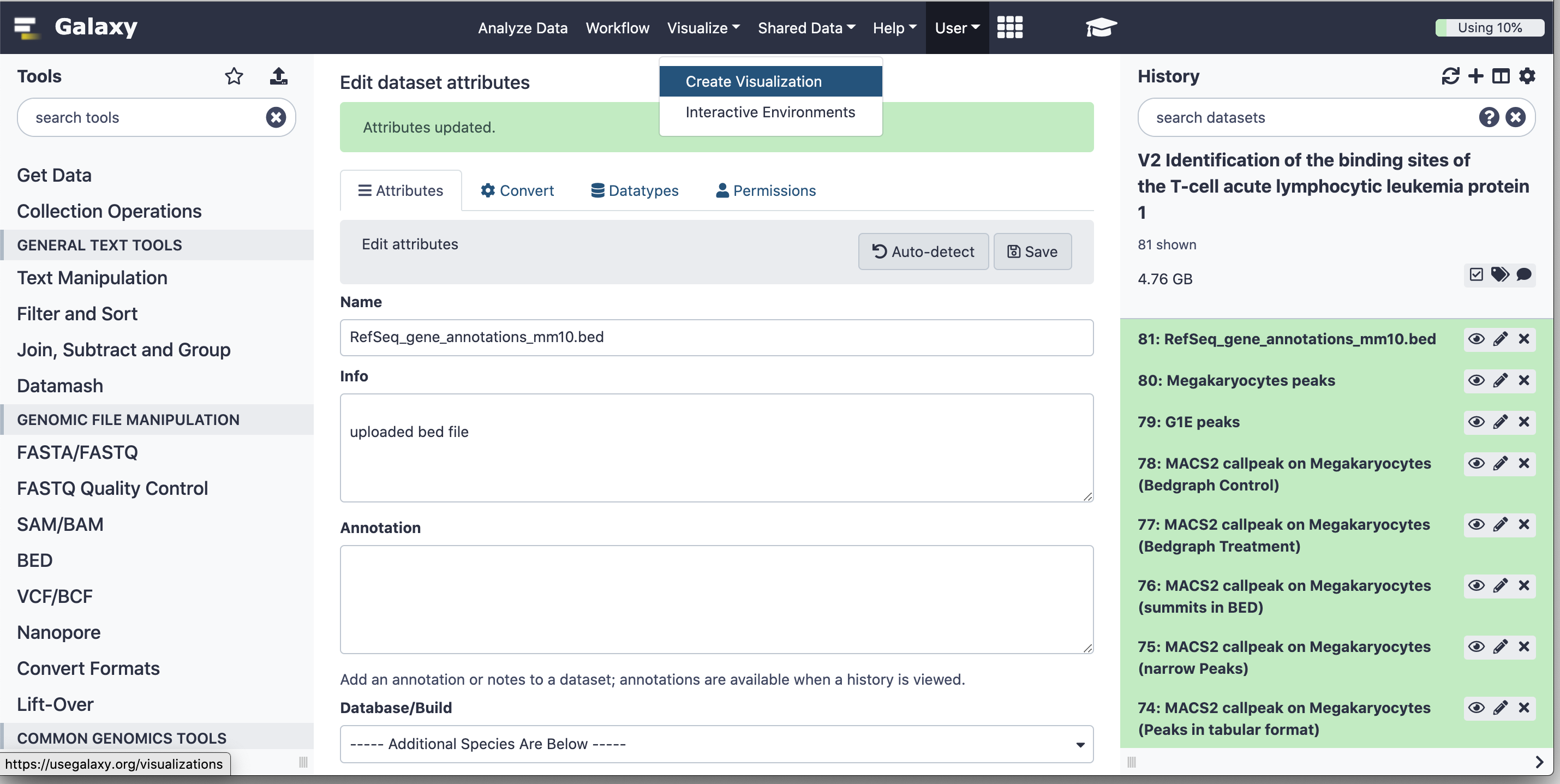Open the graduation cap tutorial icon
Image resolution: width=1560 pixels, height=784 pixels.
click(1101, 27)
